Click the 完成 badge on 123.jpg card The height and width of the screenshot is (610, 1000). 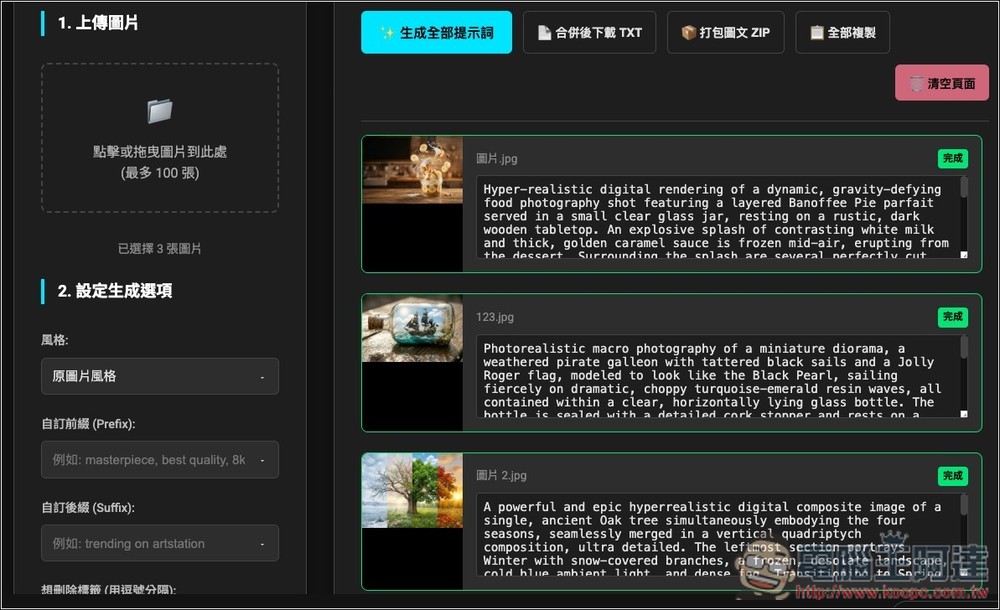[952, 317]
